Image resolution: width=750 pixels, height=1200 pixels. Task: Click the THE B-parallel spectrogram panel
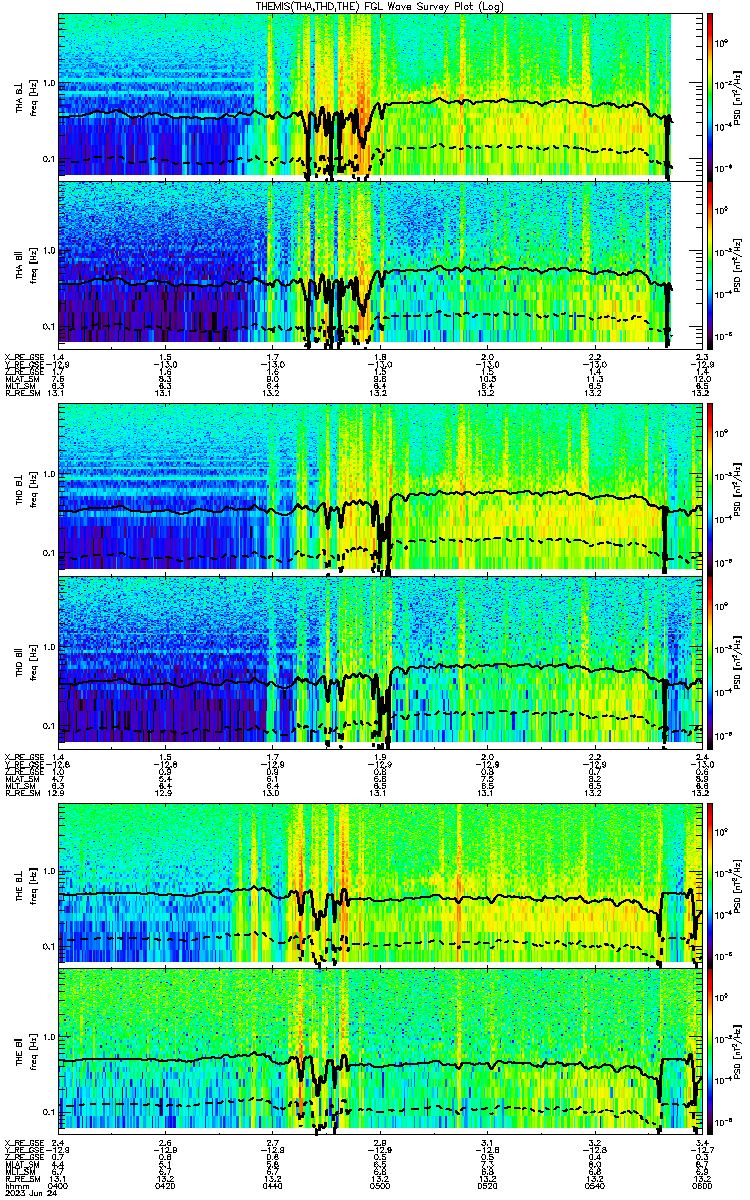pos(381,1048)
